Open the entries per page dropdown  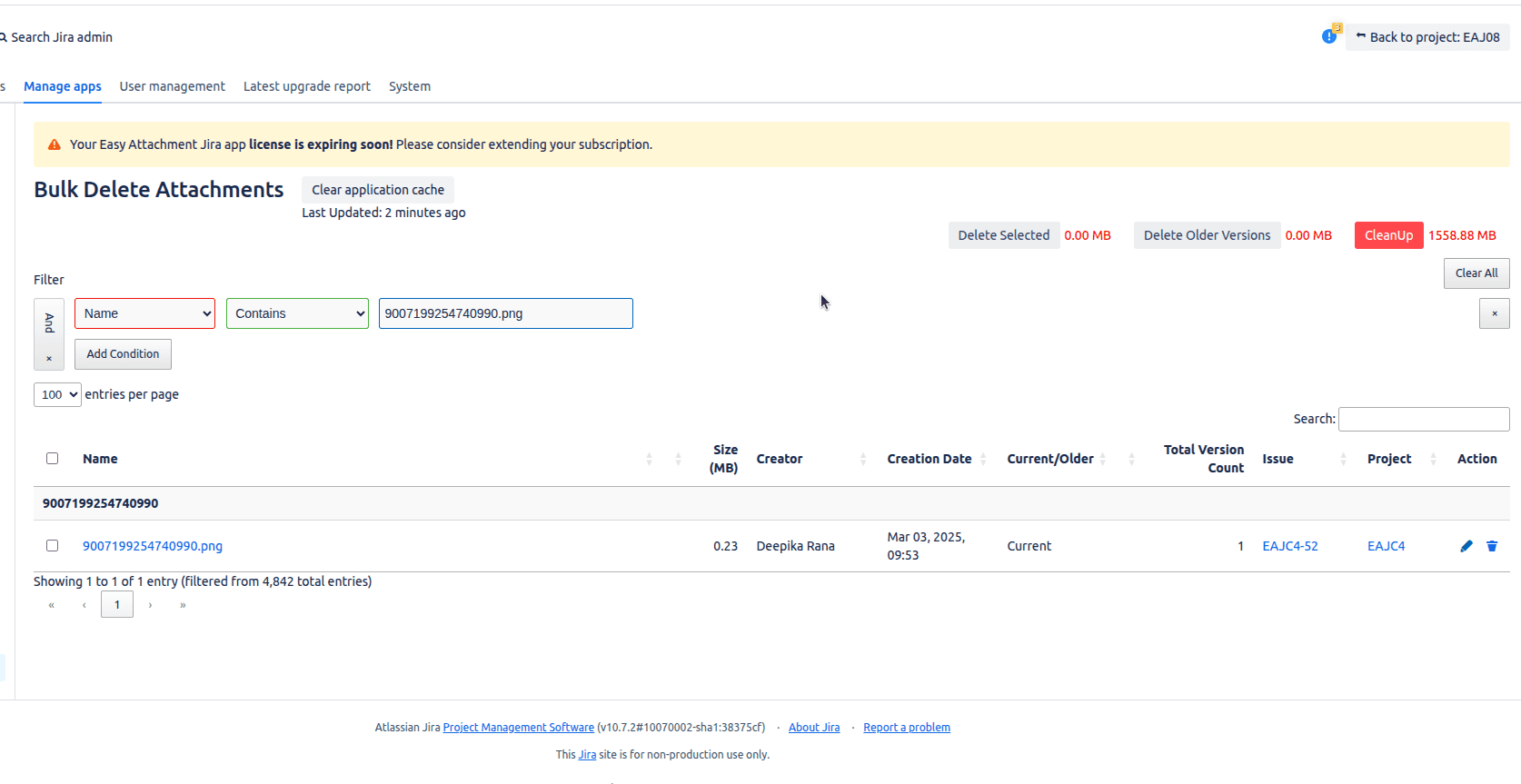(x=57, y=394)
